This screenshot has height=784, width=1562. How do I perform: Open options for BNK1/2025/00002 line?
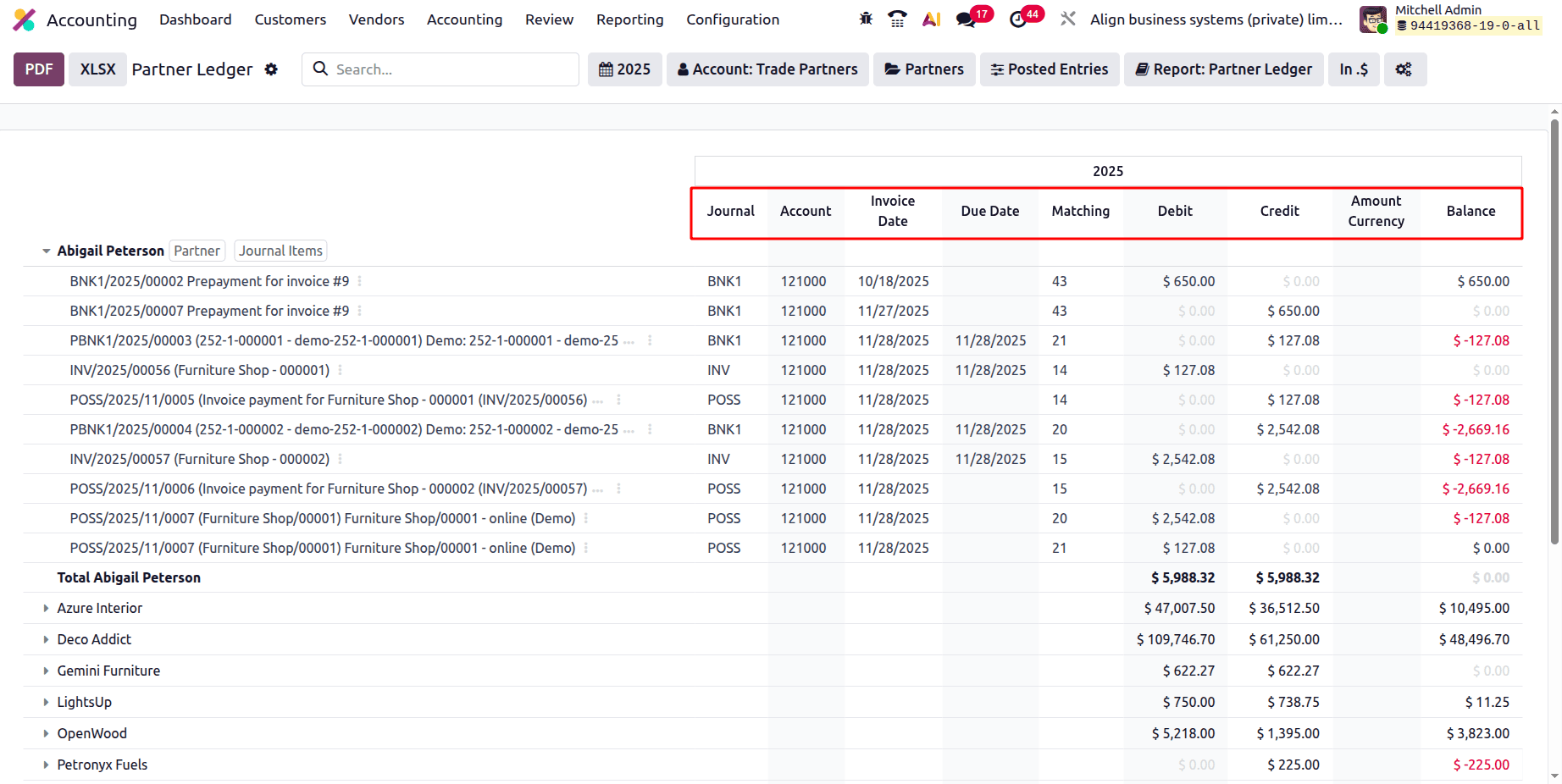pos(359,281)
